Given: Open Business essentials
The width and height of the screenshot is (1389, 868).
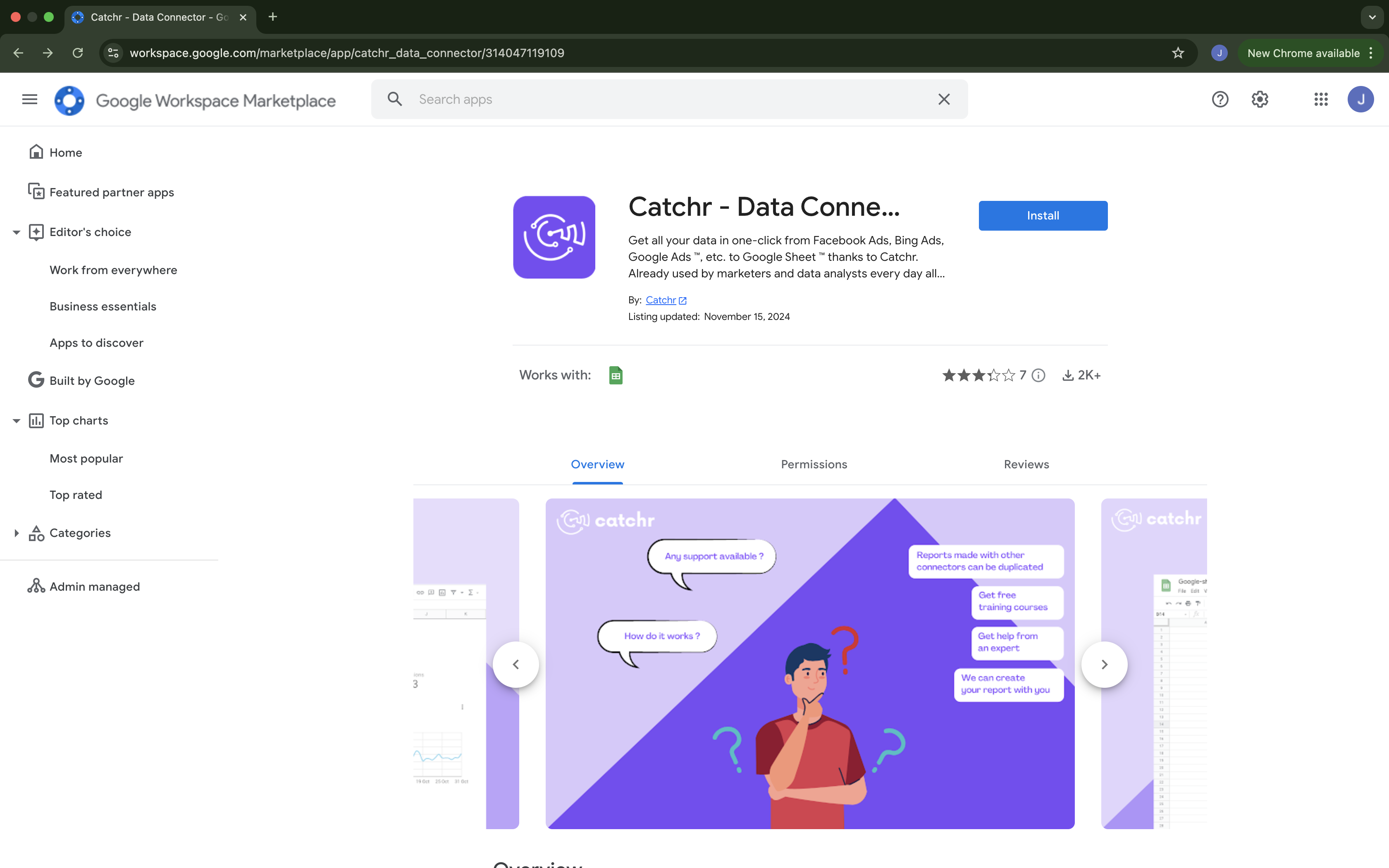Looking at the screenshot, I should coord(103,307).
